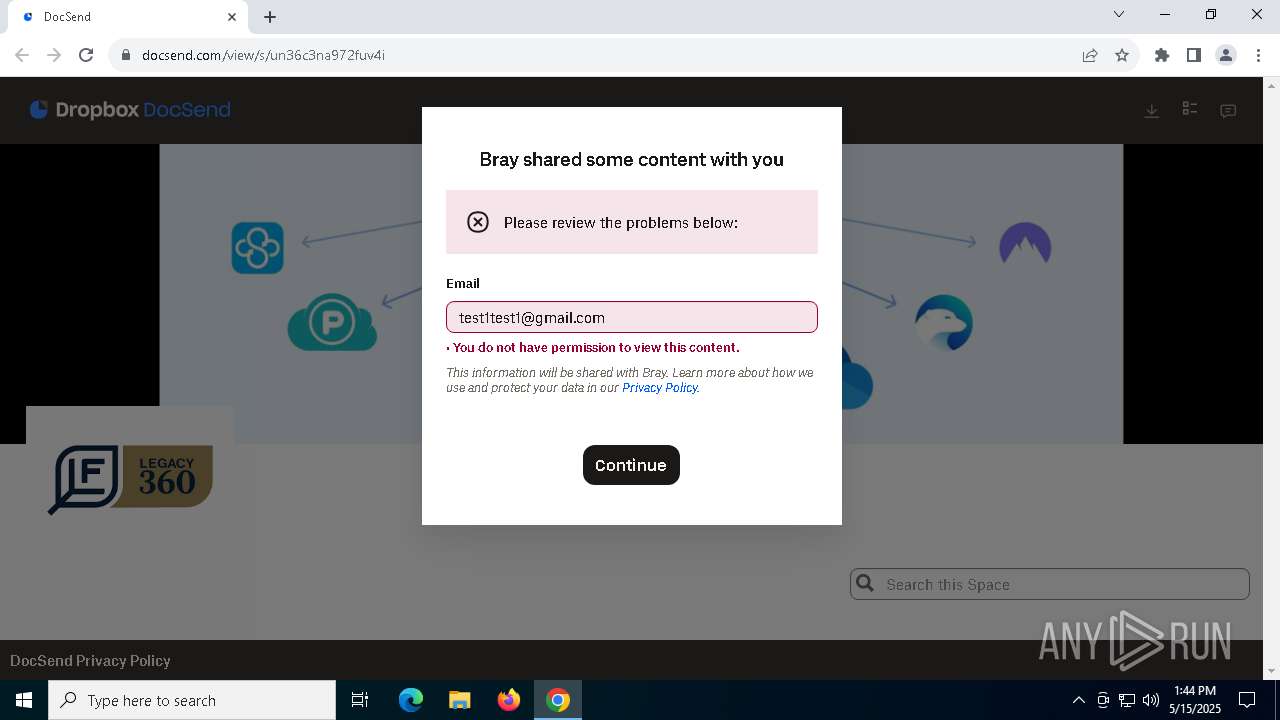The height and width of the screenshot is (720, 1280).
Task: Bookmark this tab with star icon
Action: click(x=1122, y=55)
